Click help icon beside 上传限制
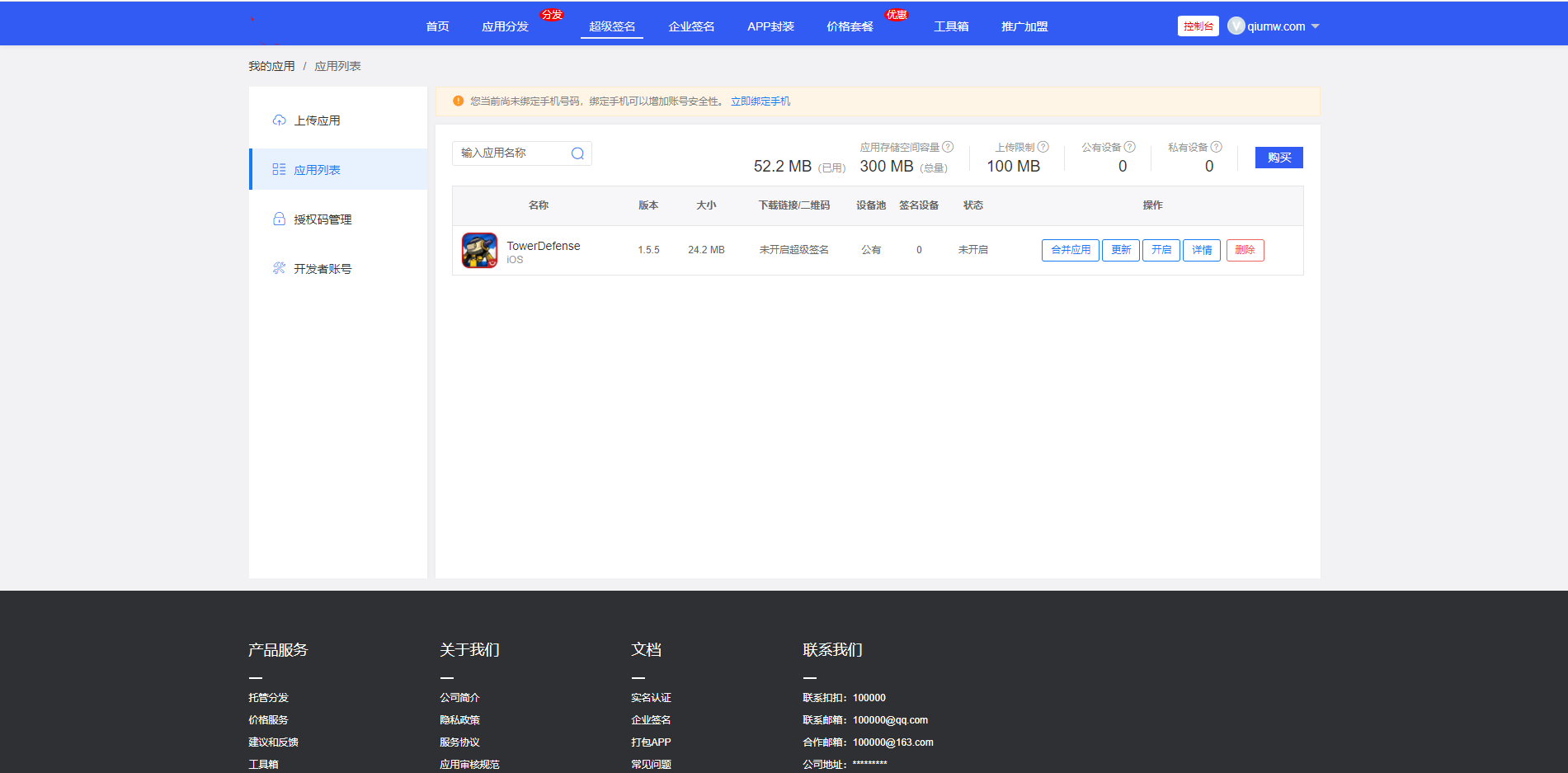The width and height of the screenshot is (1568, 773). pyautogui.click(x=1043, y=147)
